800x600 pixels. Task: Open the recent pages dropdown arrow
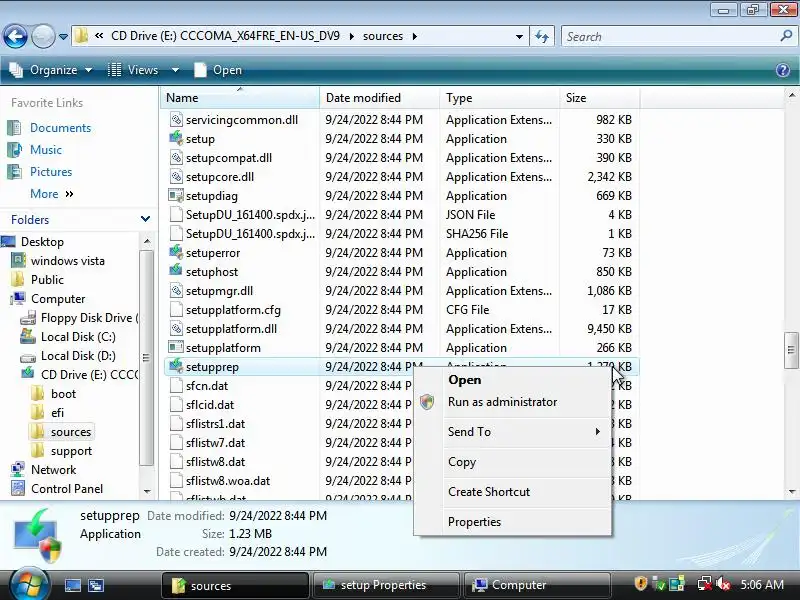point(63,37)
